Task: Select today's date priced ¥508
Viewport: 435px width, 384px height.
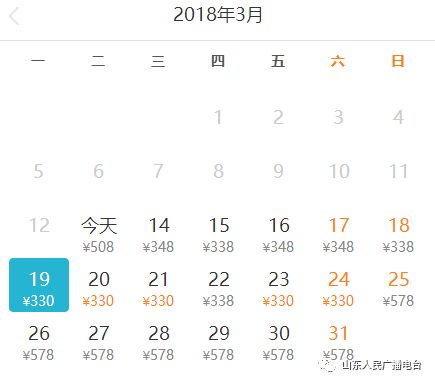Action: pyautogui.click(x=99, y=235)
